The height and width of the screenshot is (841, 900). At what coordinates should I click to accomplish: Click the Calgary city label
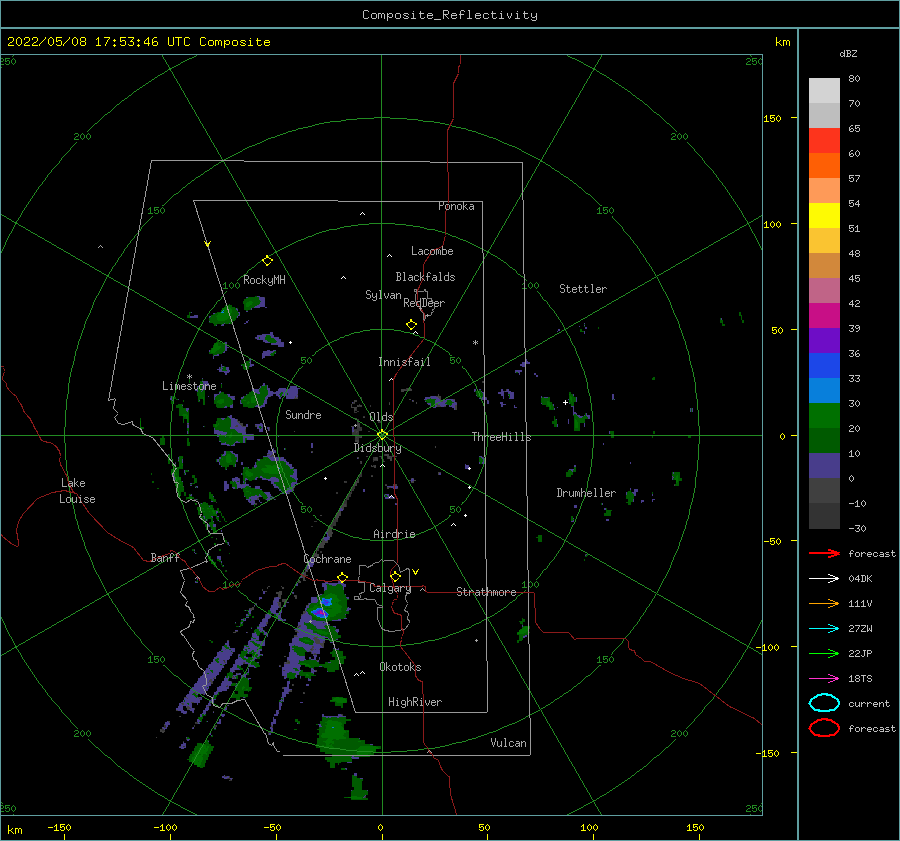coord(390,588)
